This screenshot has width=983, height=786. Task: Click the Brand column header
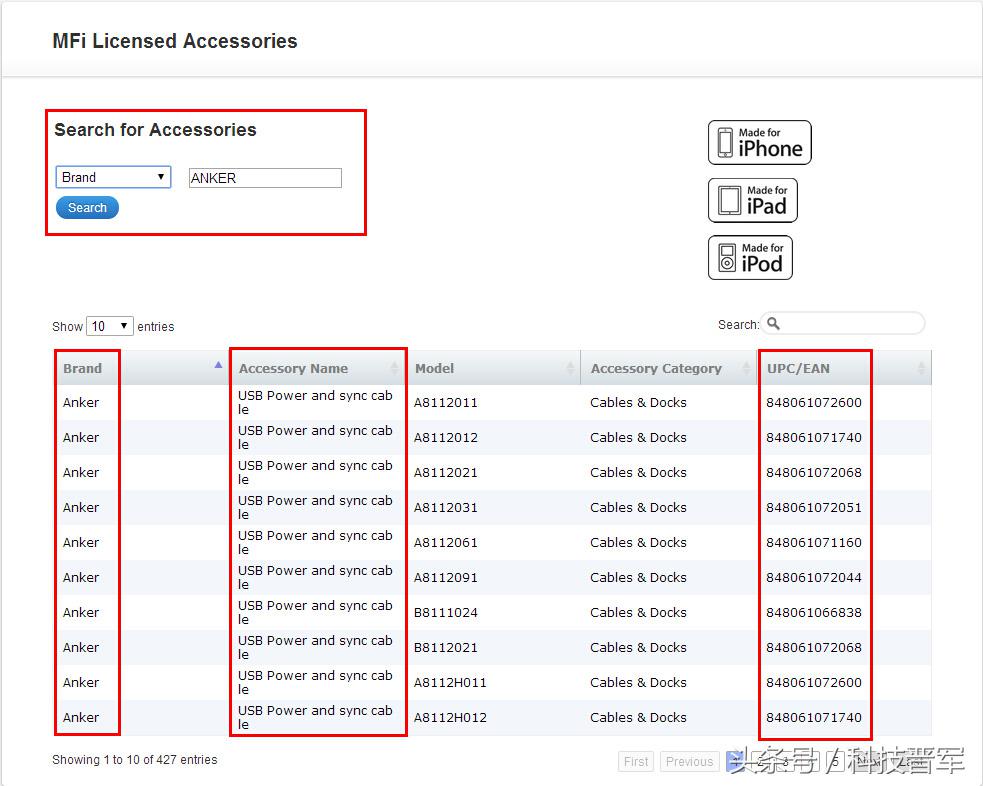coord(141,368)
